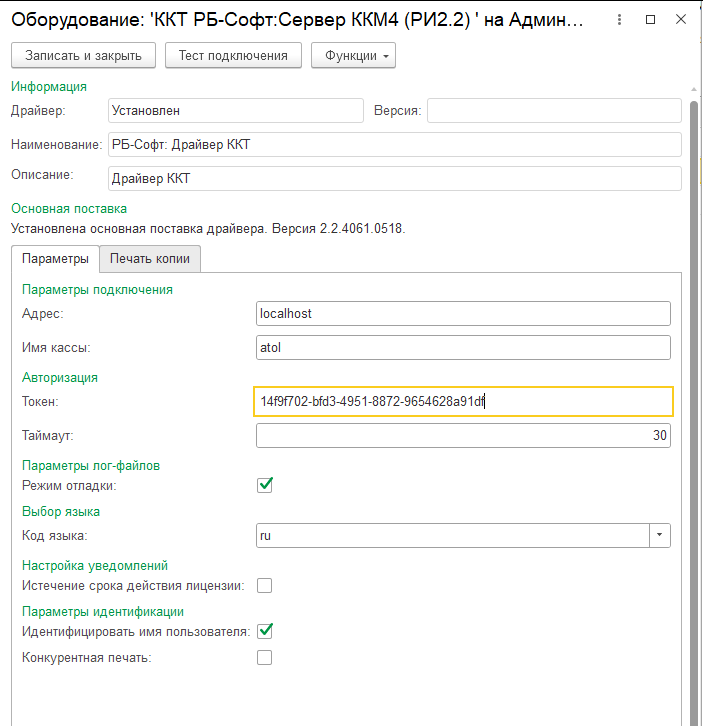Click the 'Код языка' field showing ru
The image size is (703, 726).
click(452, 535)
